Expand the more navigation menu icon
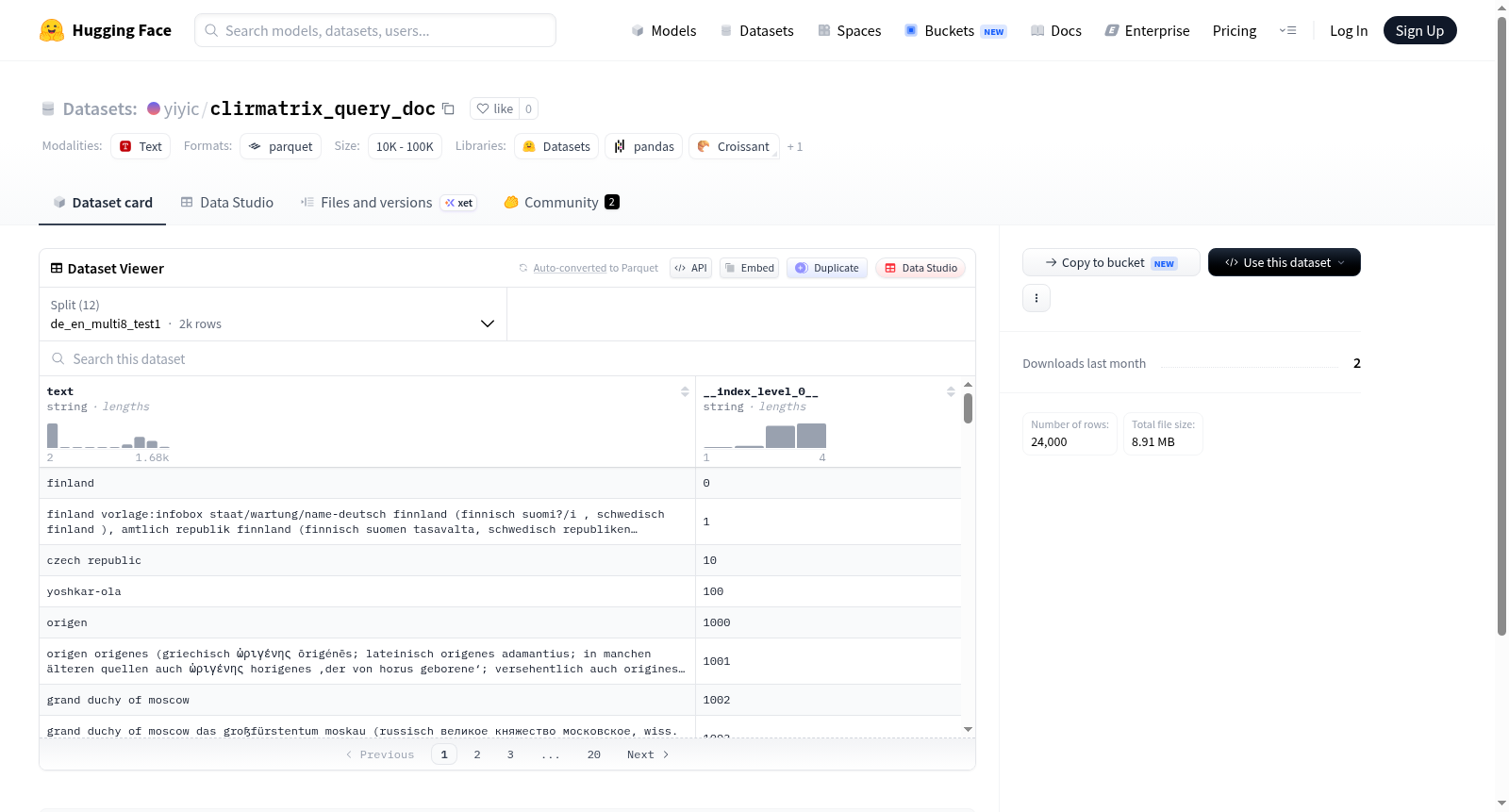 (1287, 30)
